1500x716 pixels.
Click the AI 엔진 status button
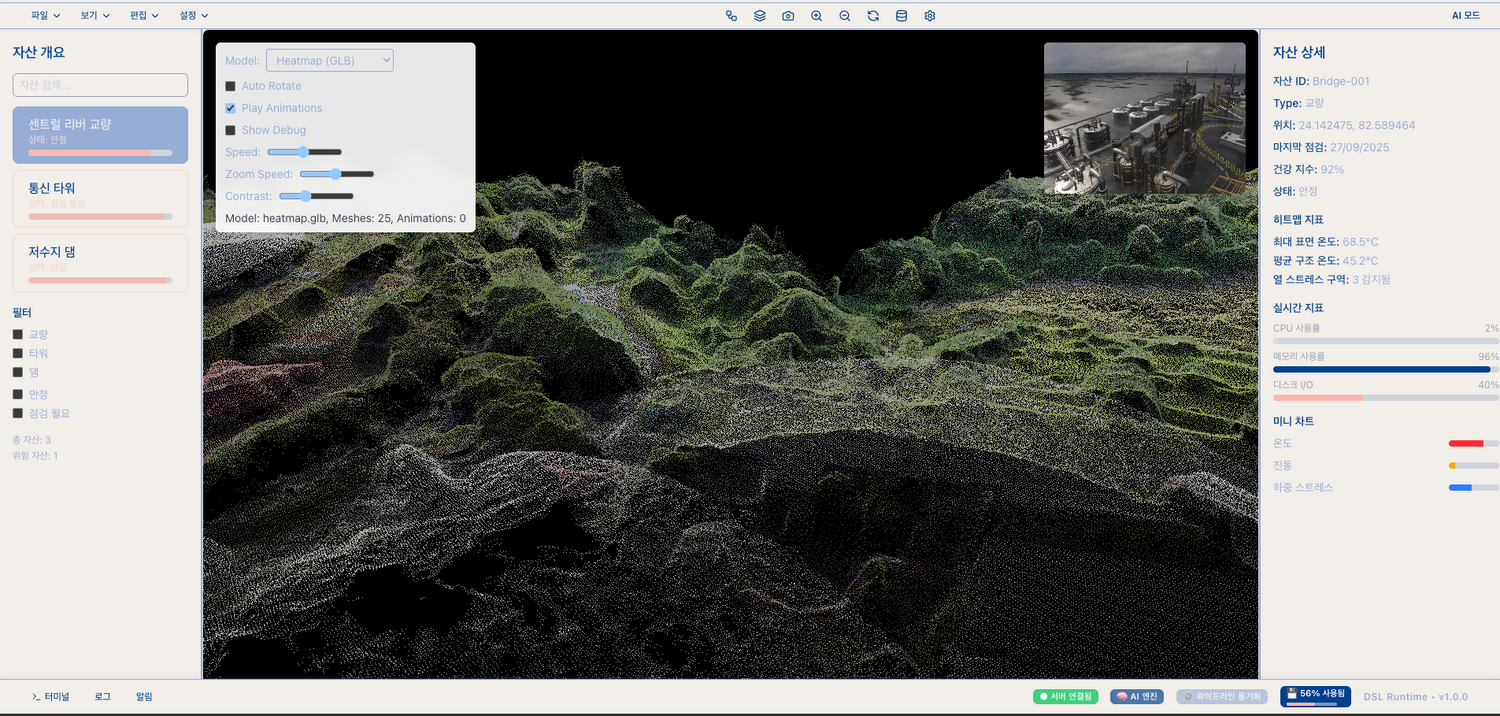1136,696
